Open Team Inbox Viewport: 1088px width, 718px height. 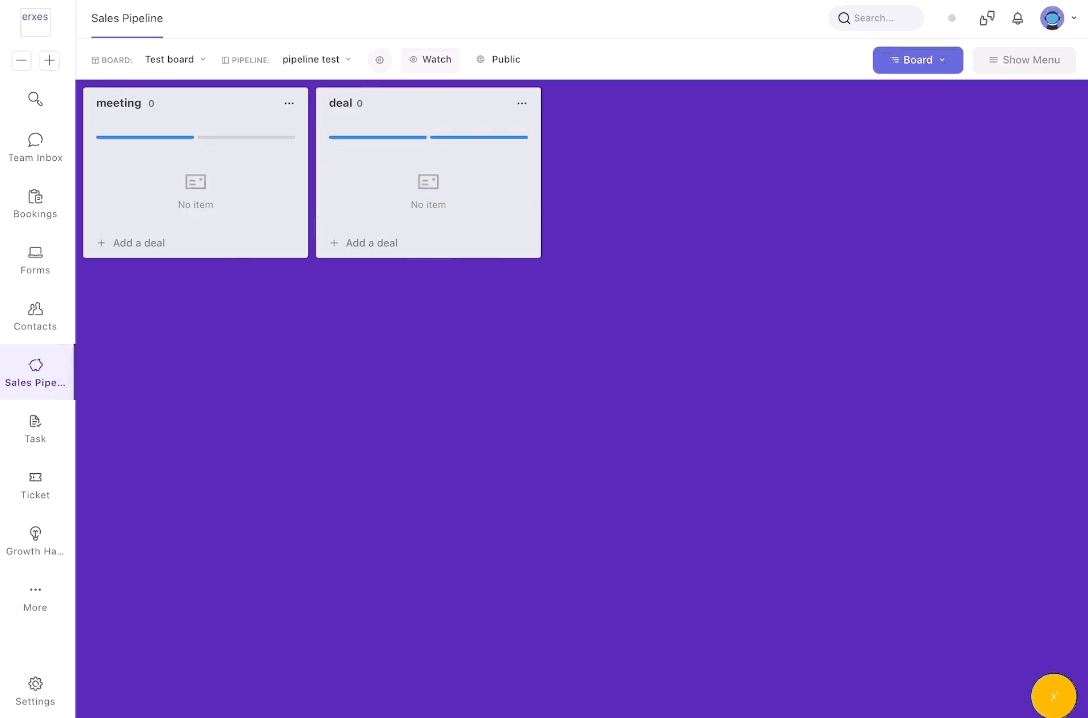coord(35,148)
